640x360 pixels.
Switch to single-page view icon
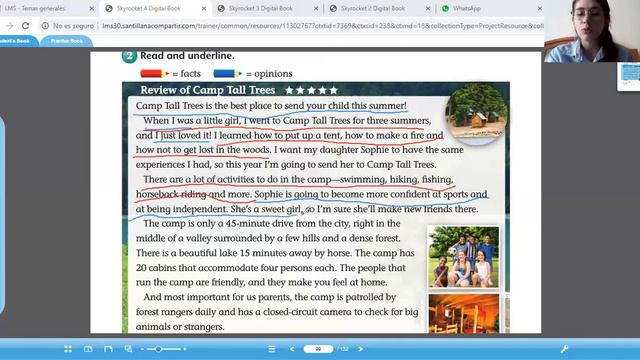click(x=108, y=349)
